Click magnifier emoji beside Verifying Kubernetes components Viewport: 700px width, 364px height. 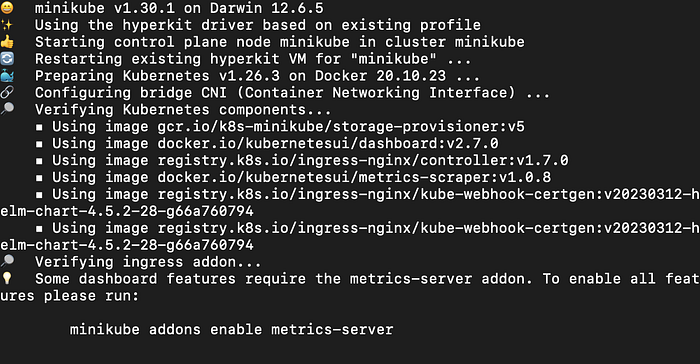click(7, 109)
